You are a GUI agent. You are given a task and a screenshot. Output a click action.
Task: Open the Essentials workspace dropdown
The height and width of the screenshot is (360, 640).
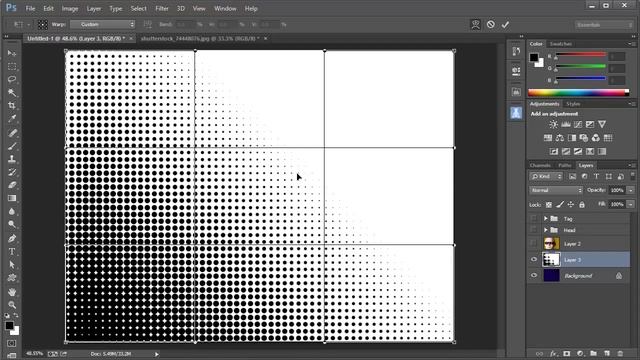click(x=604, y=25)
